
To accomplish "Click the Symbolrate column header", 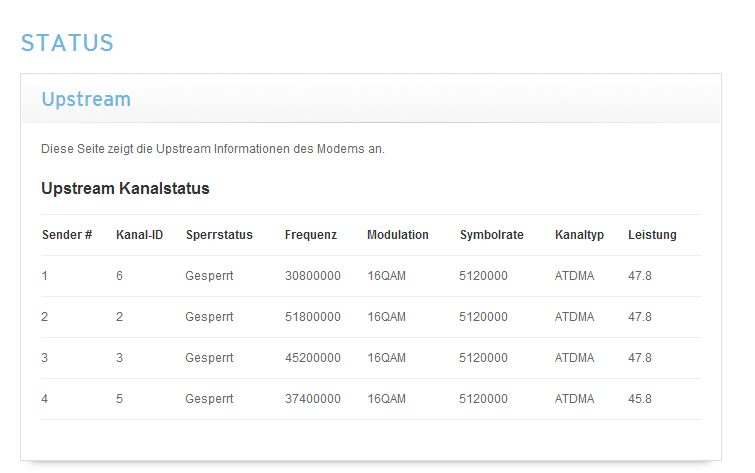I will tap(492, 235).
